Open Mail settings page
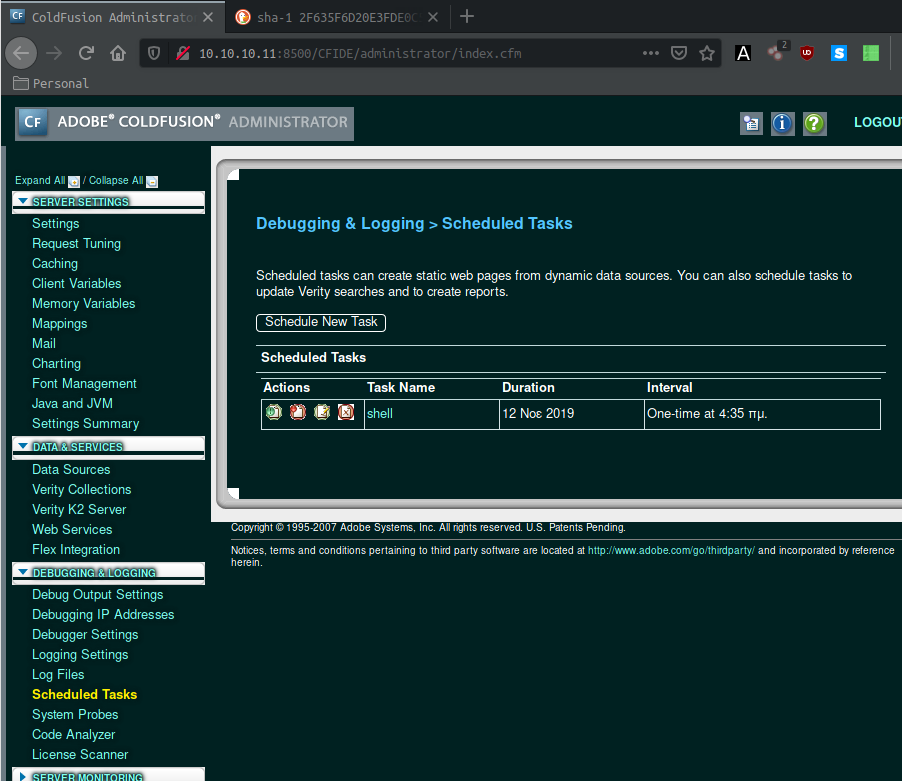 44,343
